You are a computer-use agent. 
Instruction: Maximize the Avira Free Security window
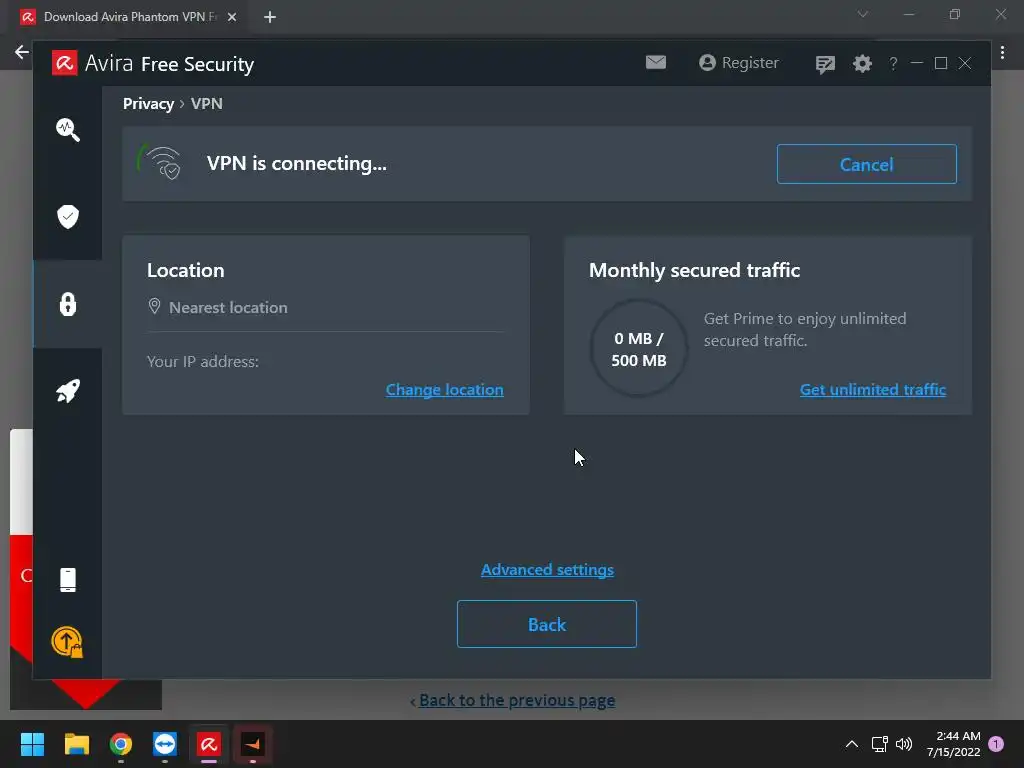(940, 63)
